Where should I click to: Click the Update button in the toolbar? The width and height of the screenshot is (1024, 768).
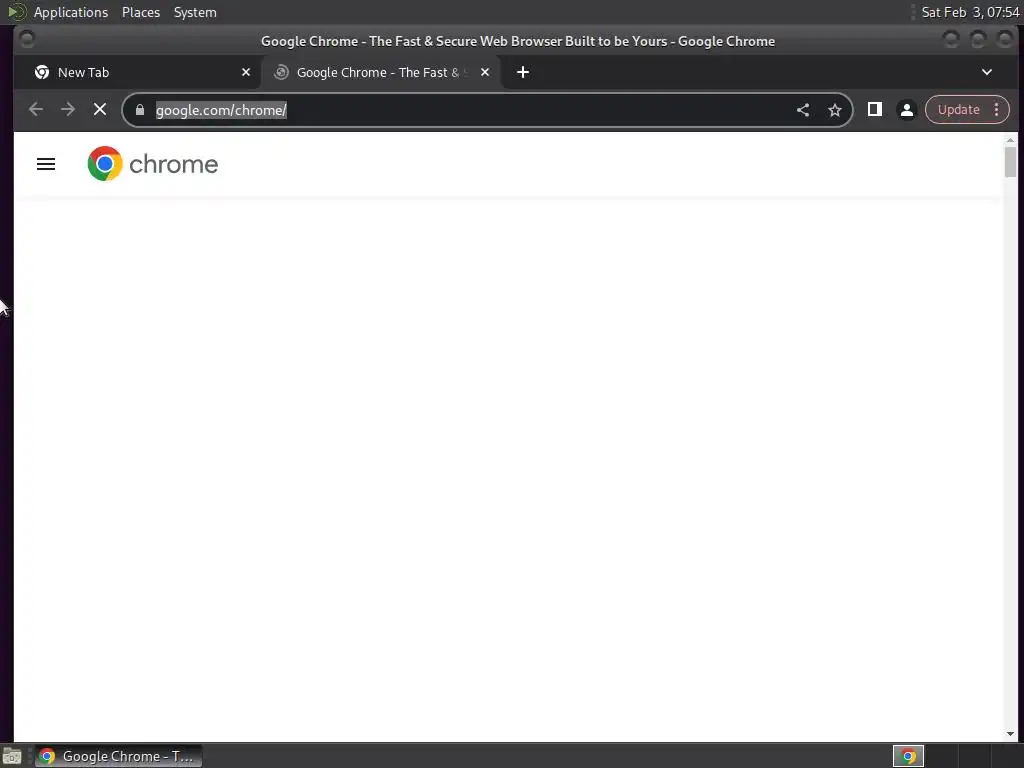(959, 110)
